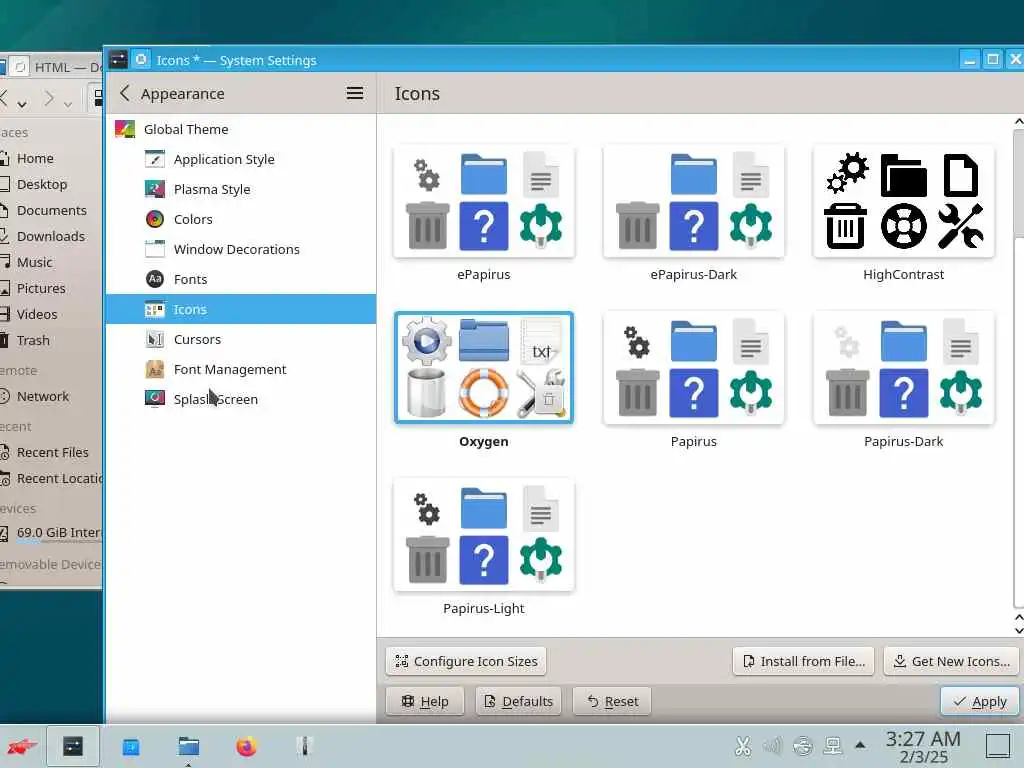Image resolution: width=1024 pixels, height=768 pixels.
Task: Open Dolphin's back history dropdown arrow
Action: click(22, 103)
